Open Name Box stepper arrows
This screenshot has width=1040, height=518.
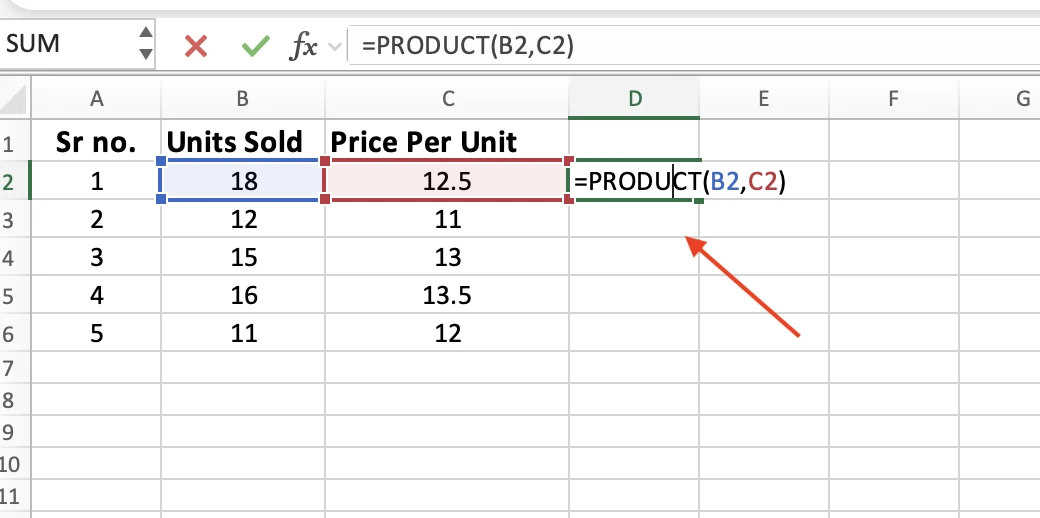(146, 44)
